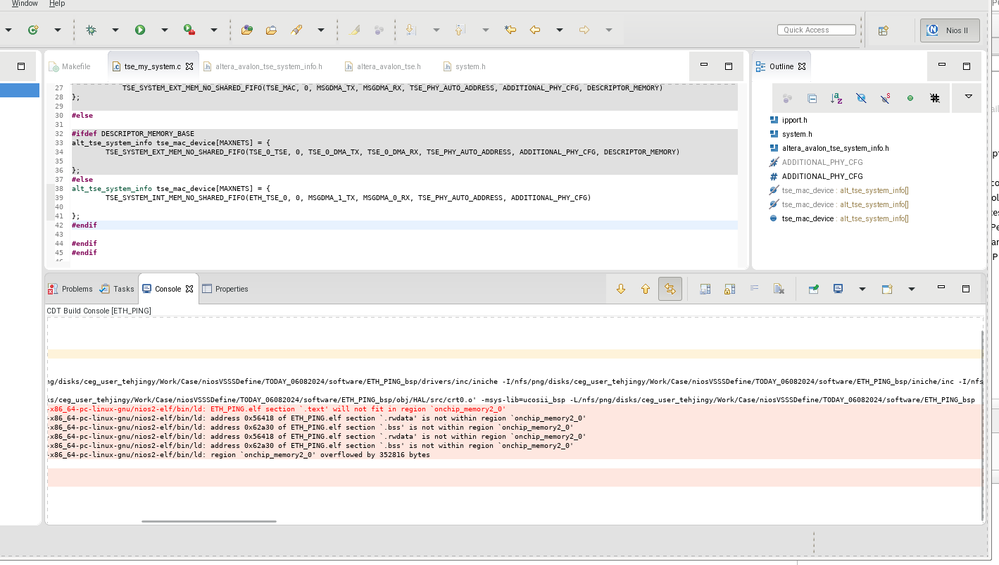Image resolution: width=999 pixels, height=565 pixels.
Task: Open dropdown next to Open Console icon
Action: pyautogui.click(x=911, y=289)
